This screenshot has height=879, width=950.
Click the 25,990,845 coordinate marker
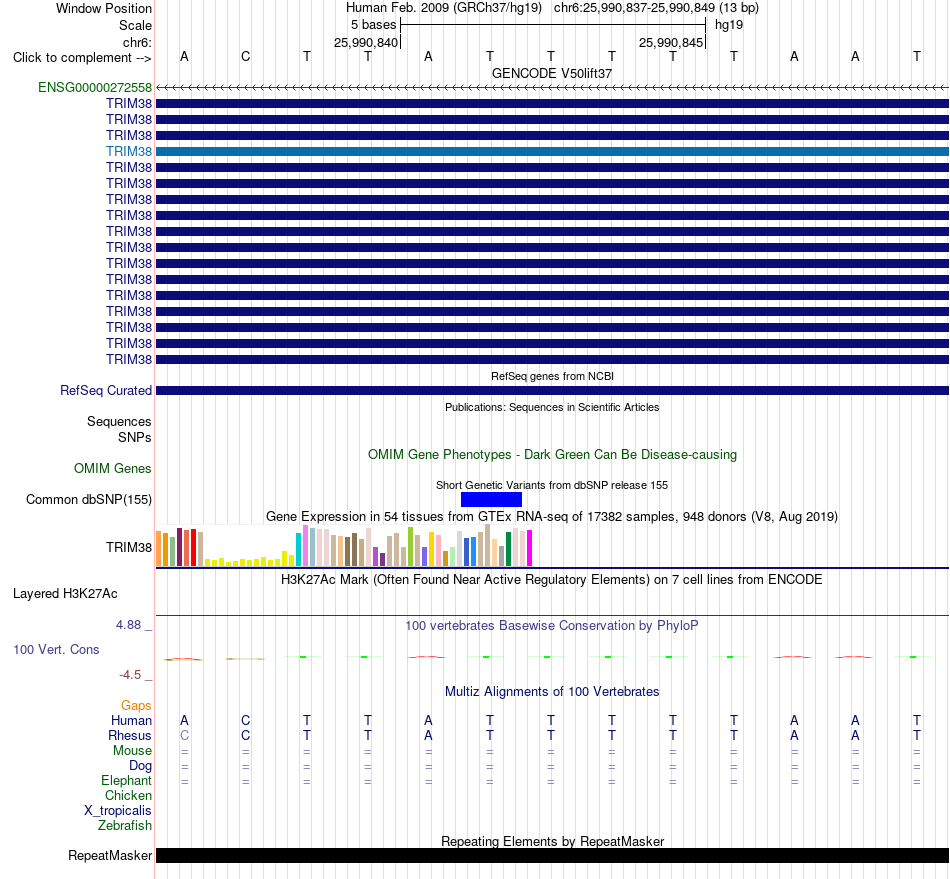tap(671, 42)
